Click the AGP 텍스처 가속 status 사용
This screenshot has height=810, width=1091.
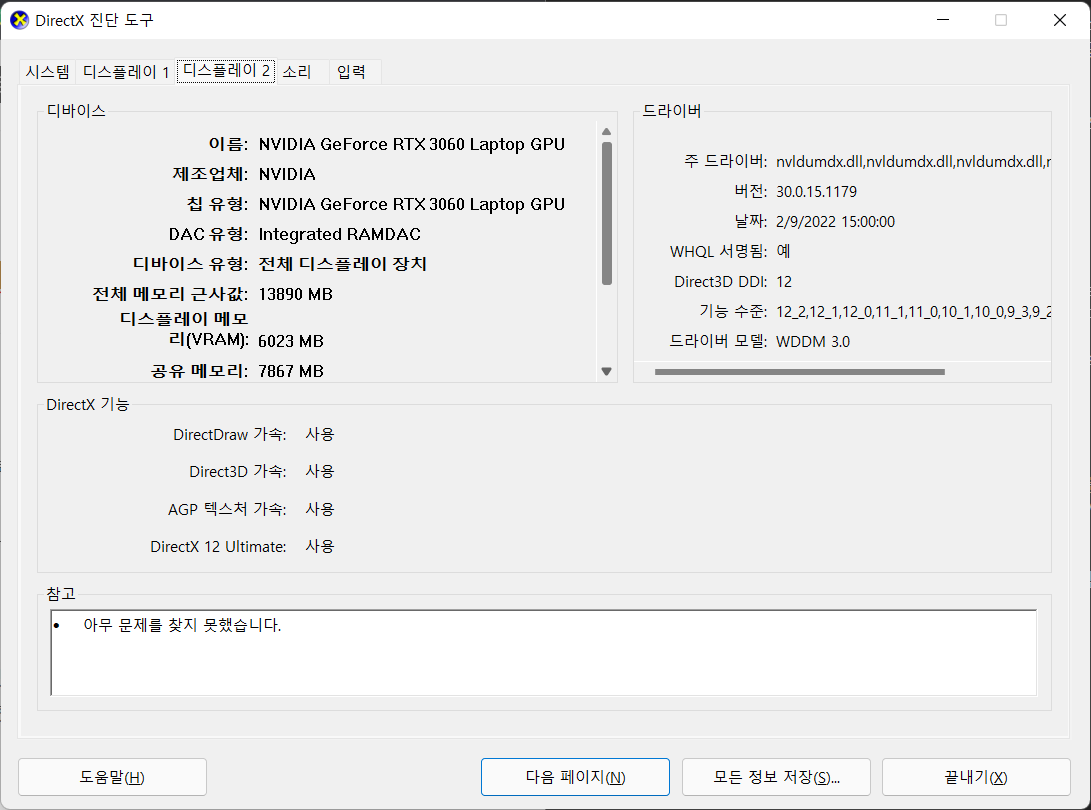320,509
